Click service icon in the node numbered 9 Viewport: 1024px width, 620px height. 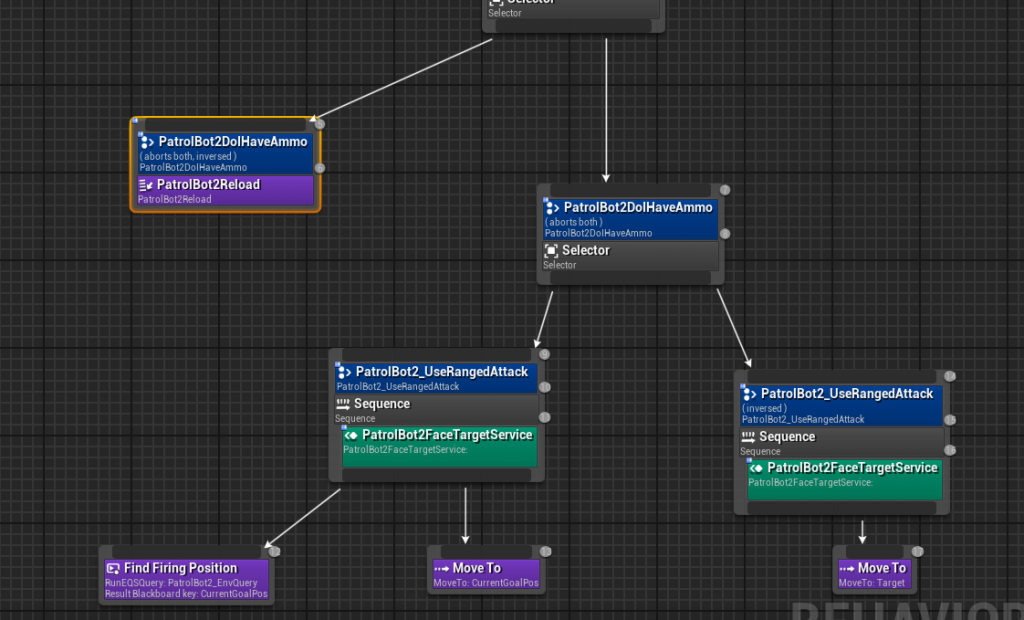coord(351,436)
